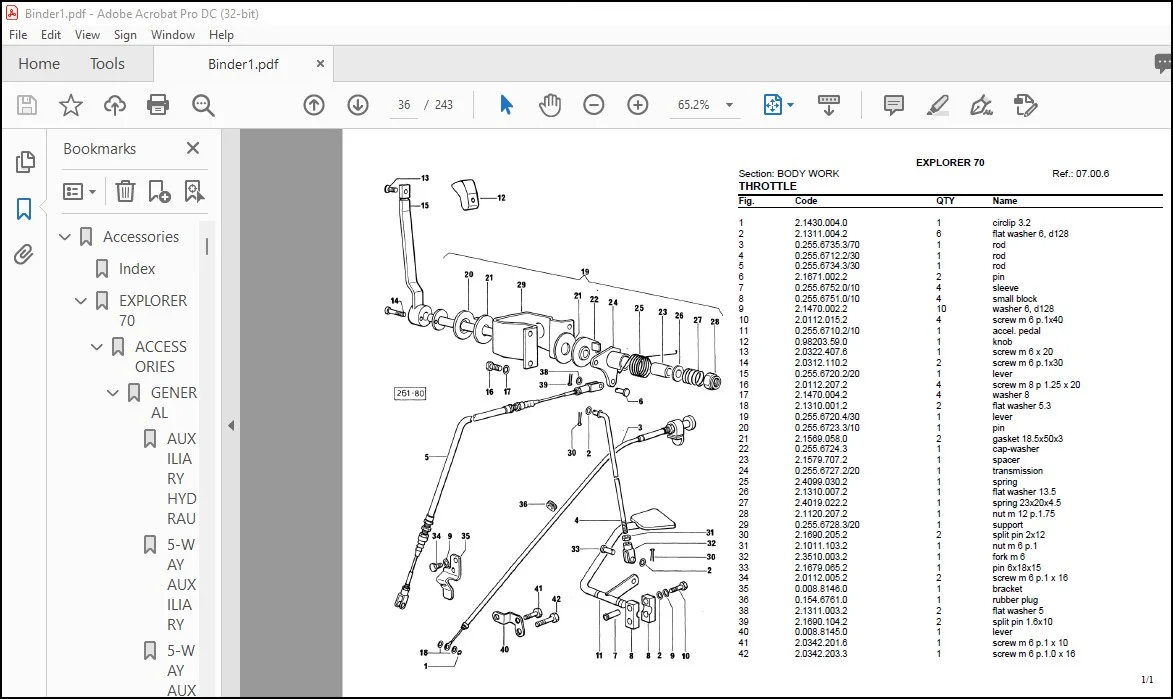Collapse the EXPLORER 70 bookmark
1173x699 pixels.
(81, 301)
